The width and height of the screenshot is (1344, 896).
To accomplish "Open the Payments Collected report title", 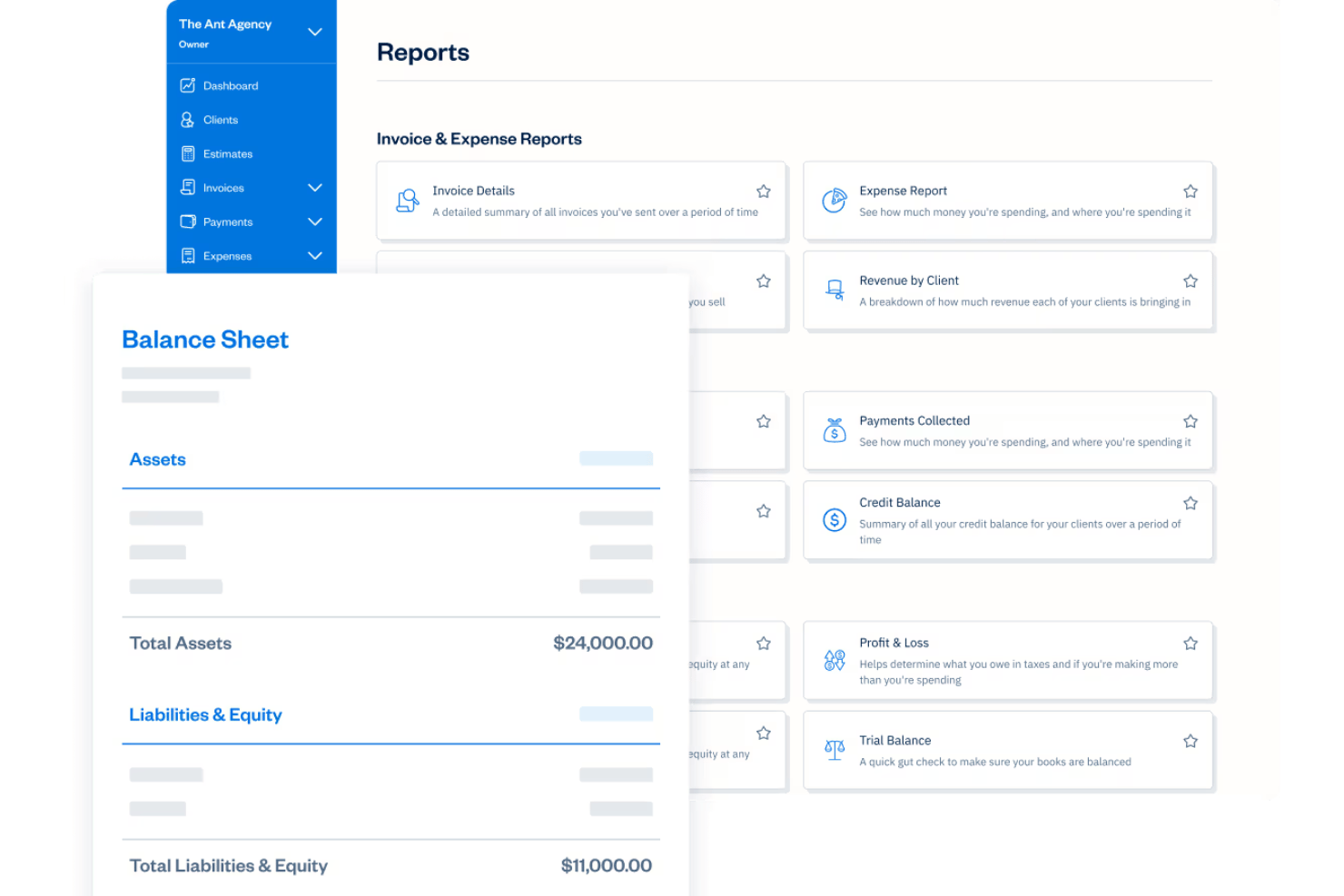I will pos(914,421).
